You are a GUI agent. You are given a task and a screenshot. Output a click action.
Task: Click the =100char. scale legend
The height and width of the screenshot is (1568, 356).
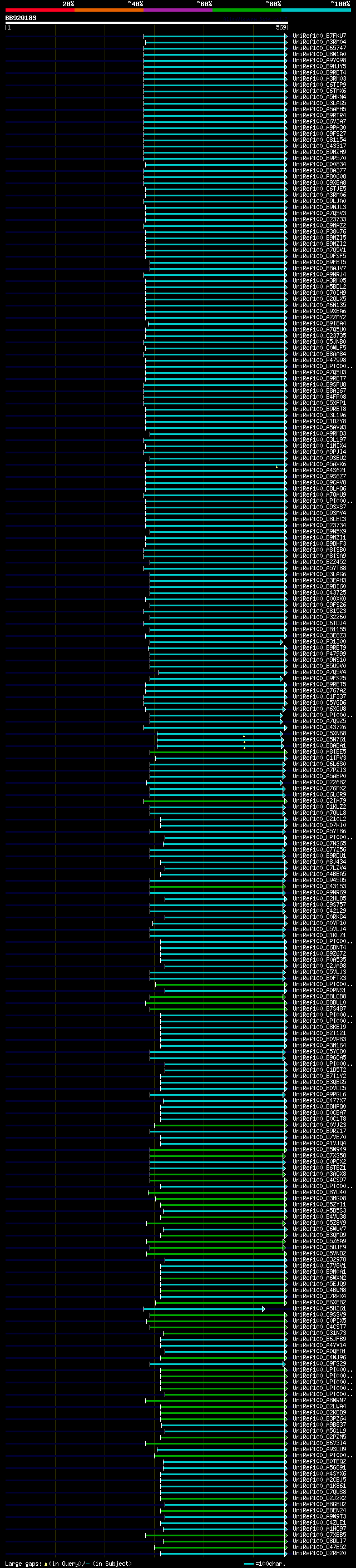point(265,1563)
